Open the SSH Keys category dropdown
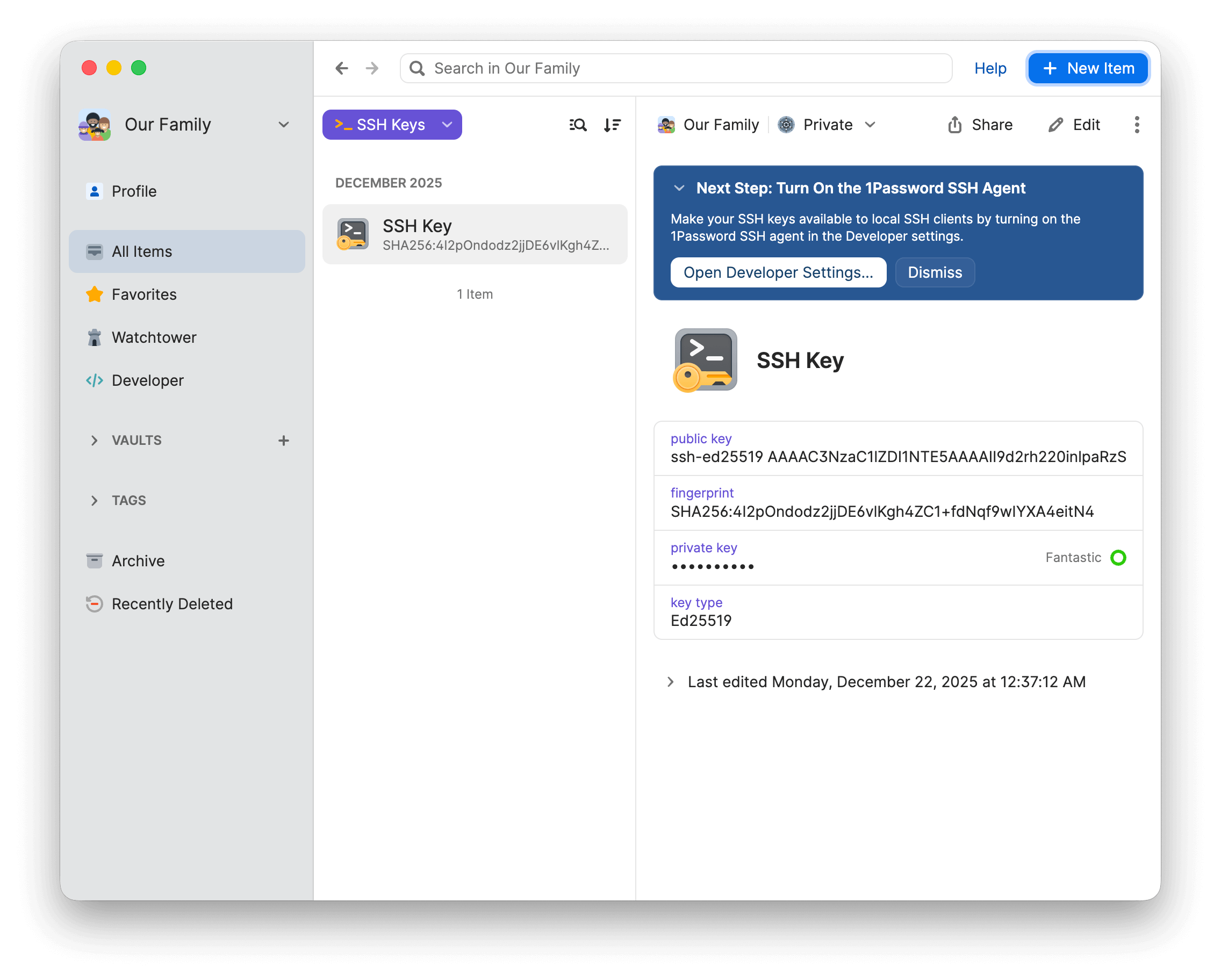This screenshot has width=1221, height=980. click(392, 125)
